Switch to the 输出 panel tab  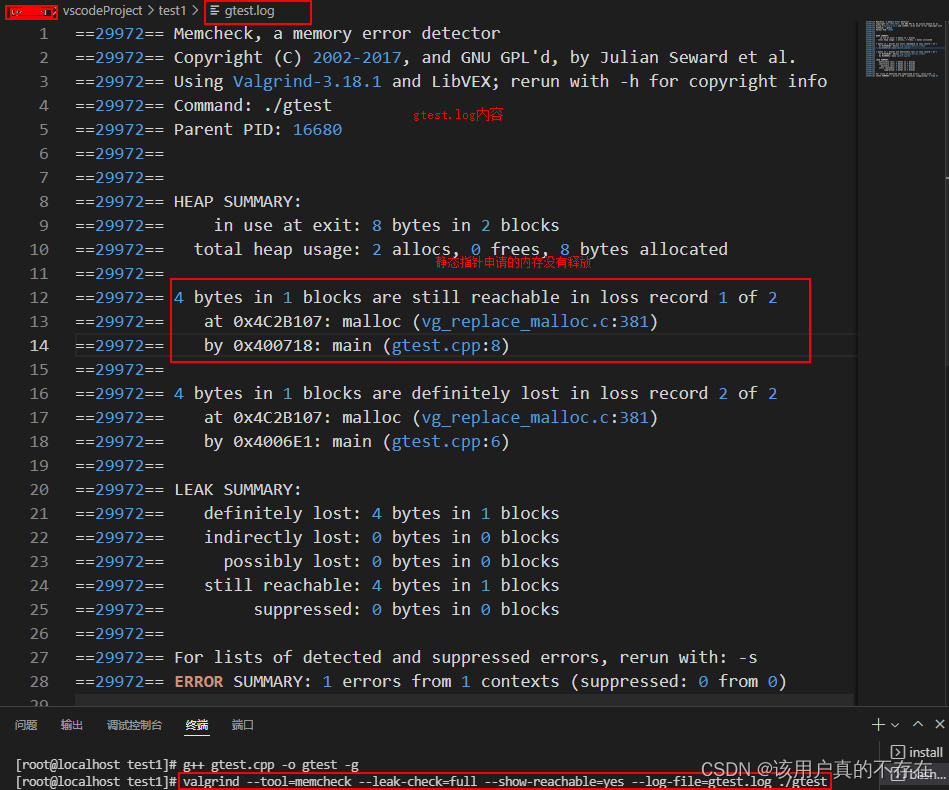[71, 725]
